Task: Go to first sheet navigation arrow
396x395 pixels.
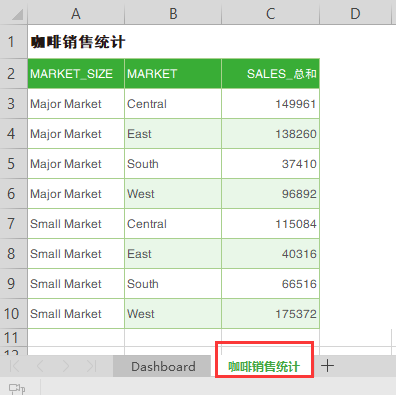Action: (15, 366)
